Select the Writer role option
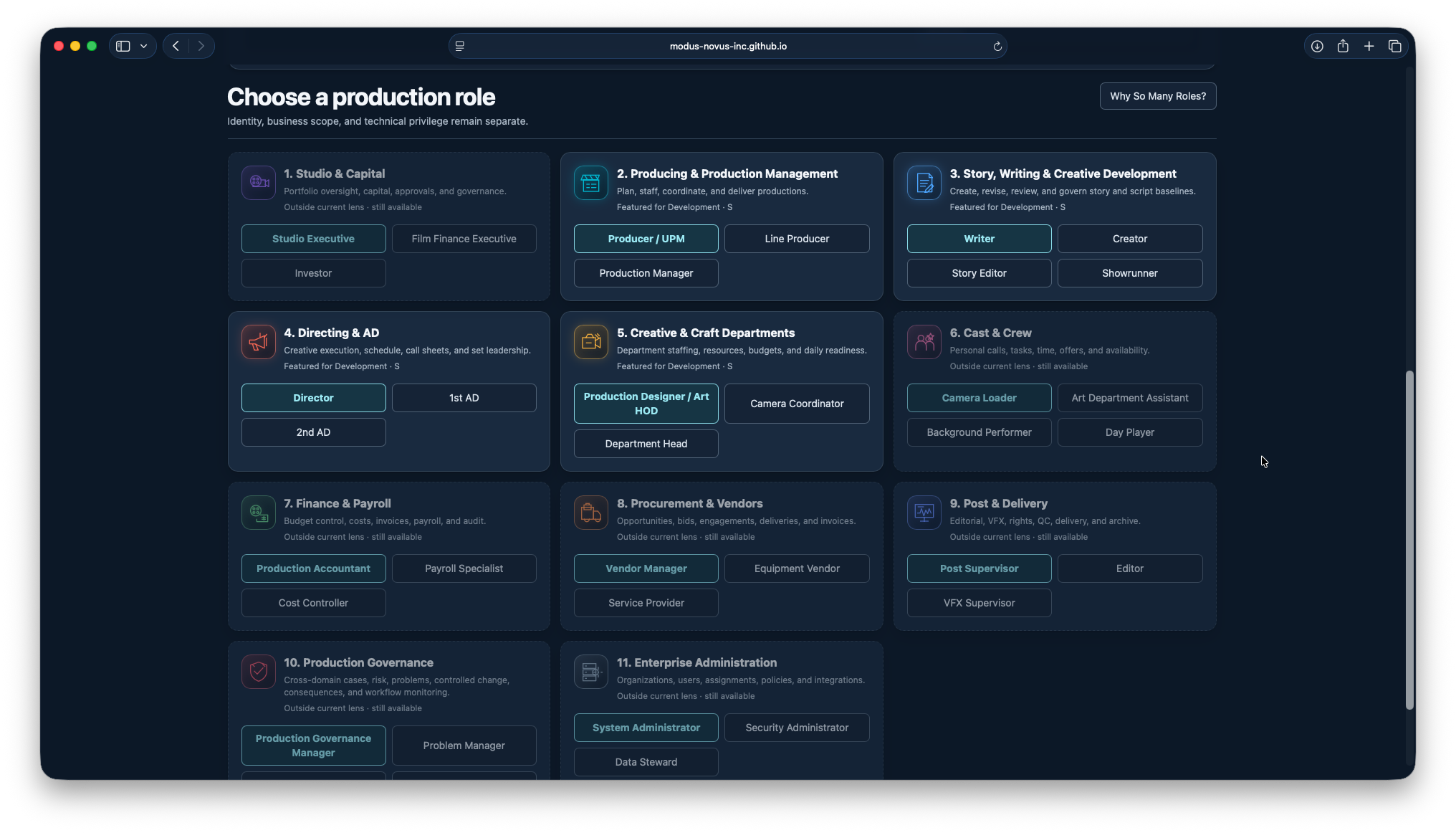 click(x=979, y=239)
